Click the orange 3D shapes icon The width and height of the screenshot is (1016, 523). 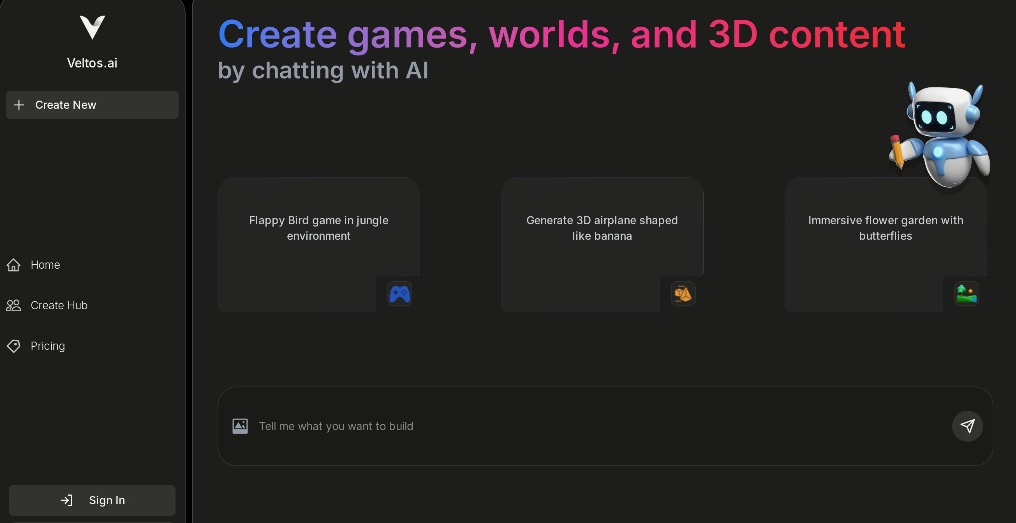[683, 294]
